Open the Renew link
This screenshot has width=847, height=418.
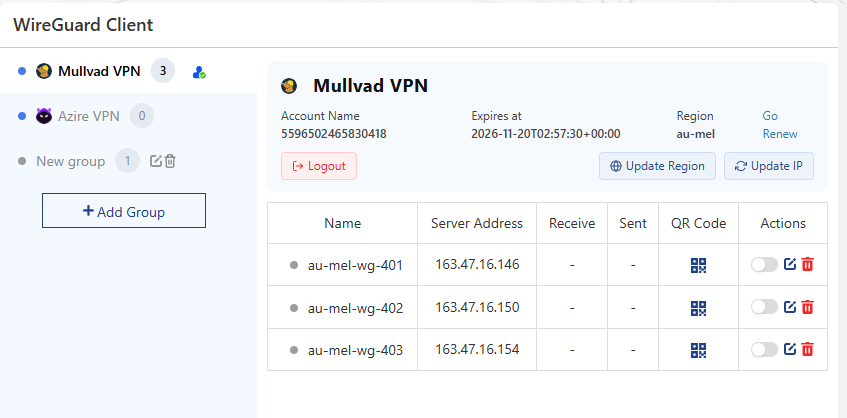pos(780,134)
